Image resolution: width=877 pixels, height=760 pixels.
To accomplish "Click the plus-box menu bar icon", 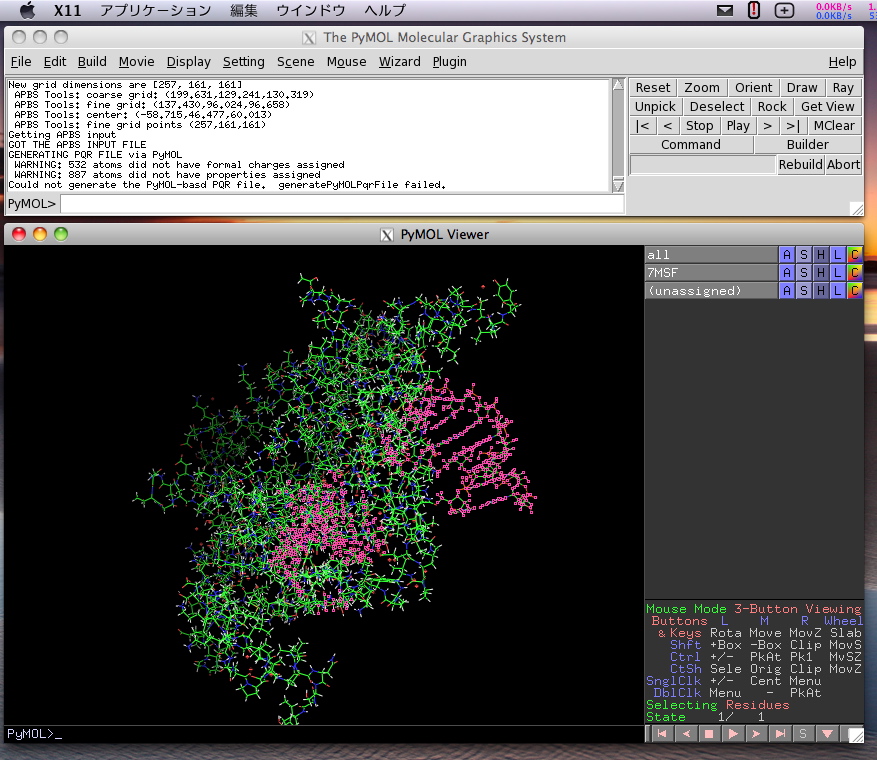I will (x=784, y=10).
